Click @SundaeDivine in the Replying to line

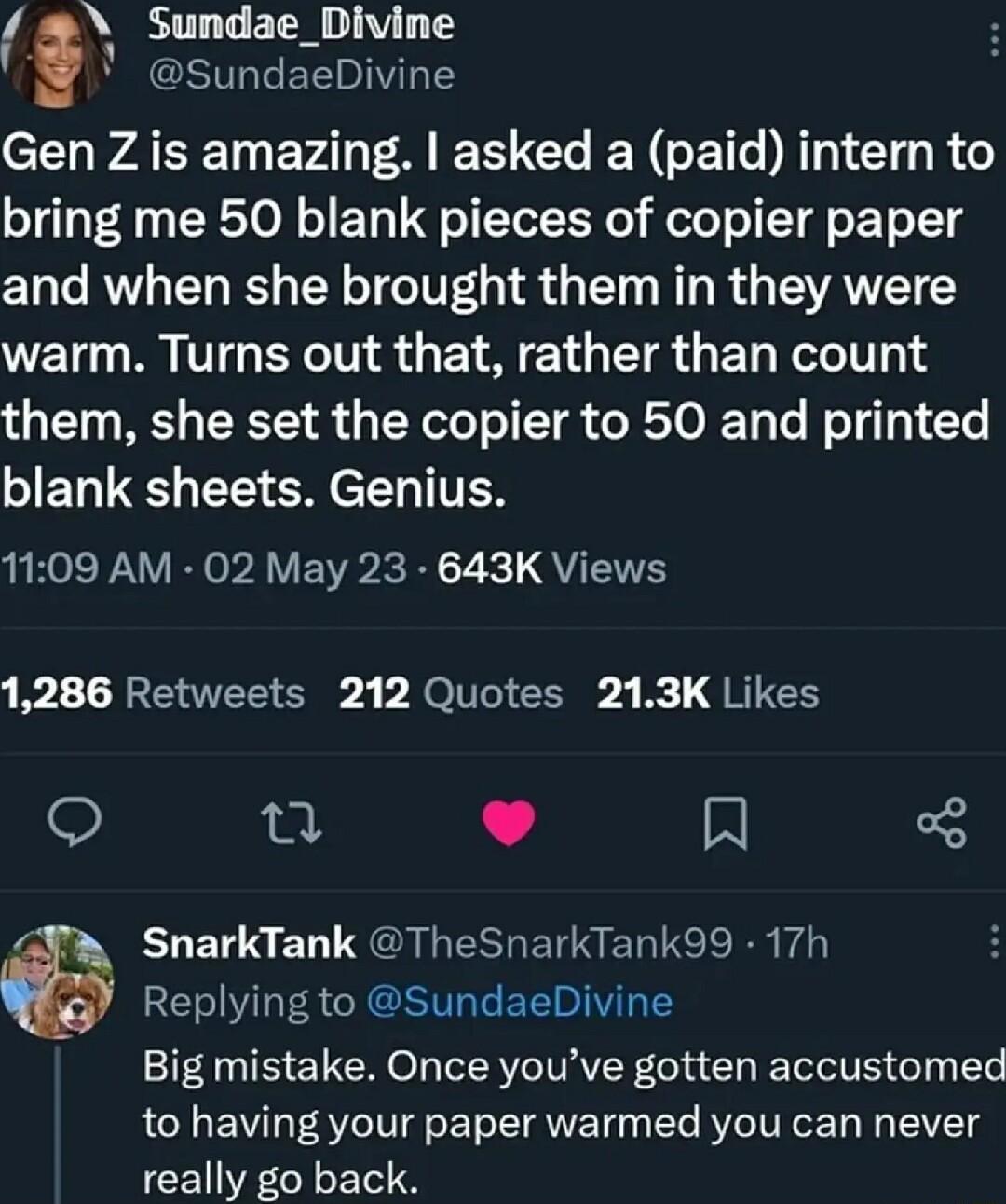pyautogui.click(x=520, y=1002)
